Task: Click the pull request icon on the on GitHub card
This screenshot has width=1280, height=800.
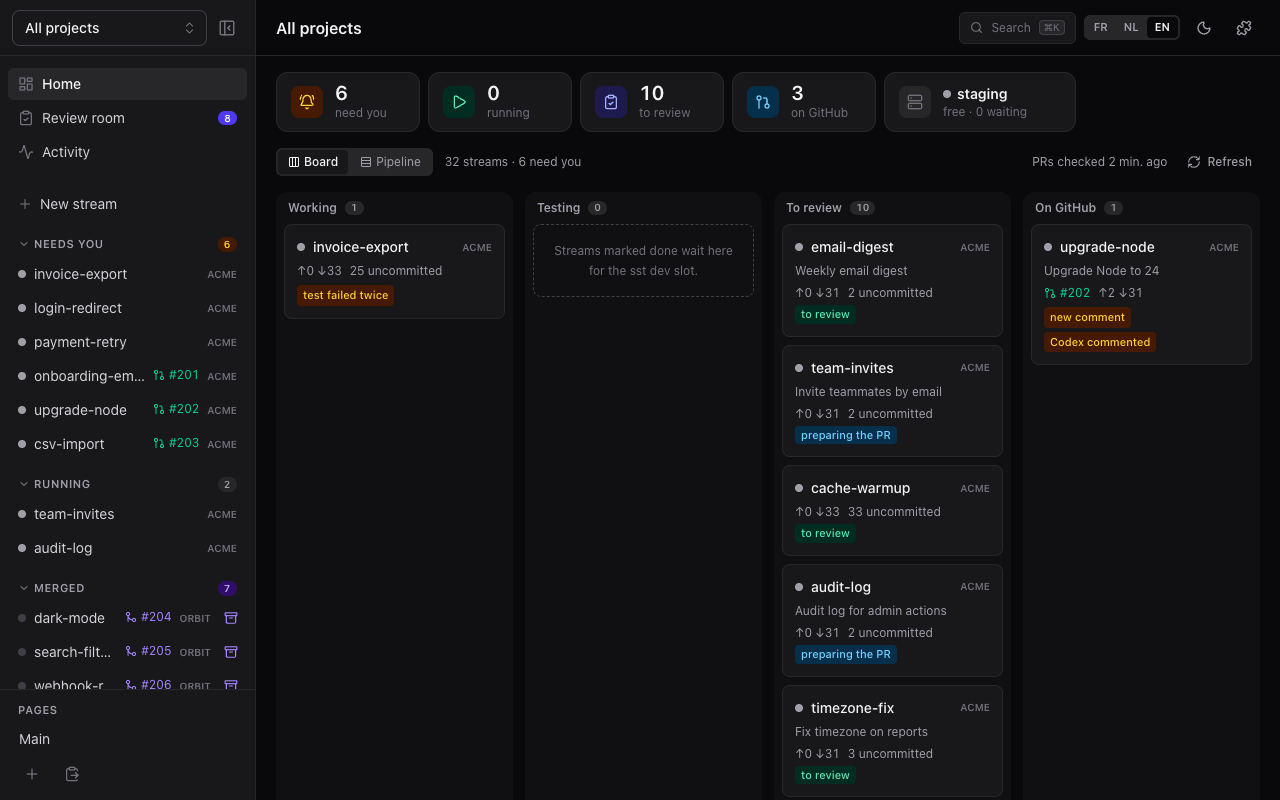Action: (x=763, y=102)
